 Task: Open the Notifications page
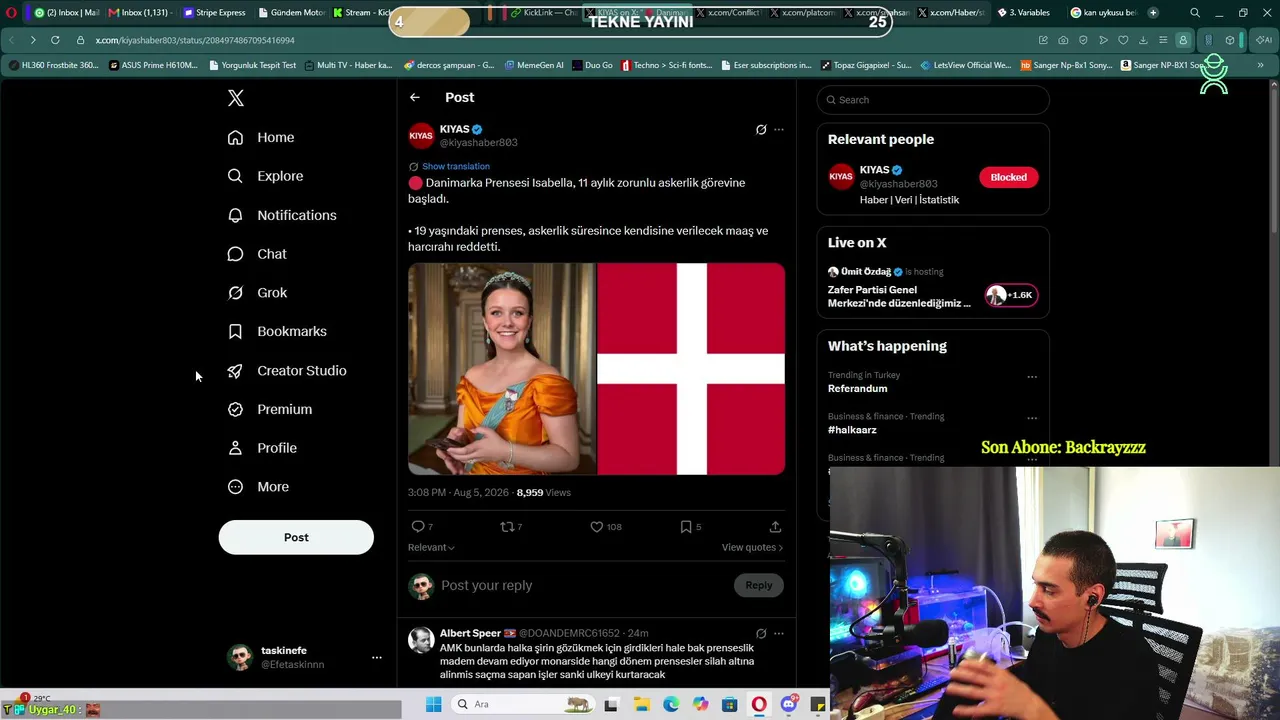coord(282,215)
